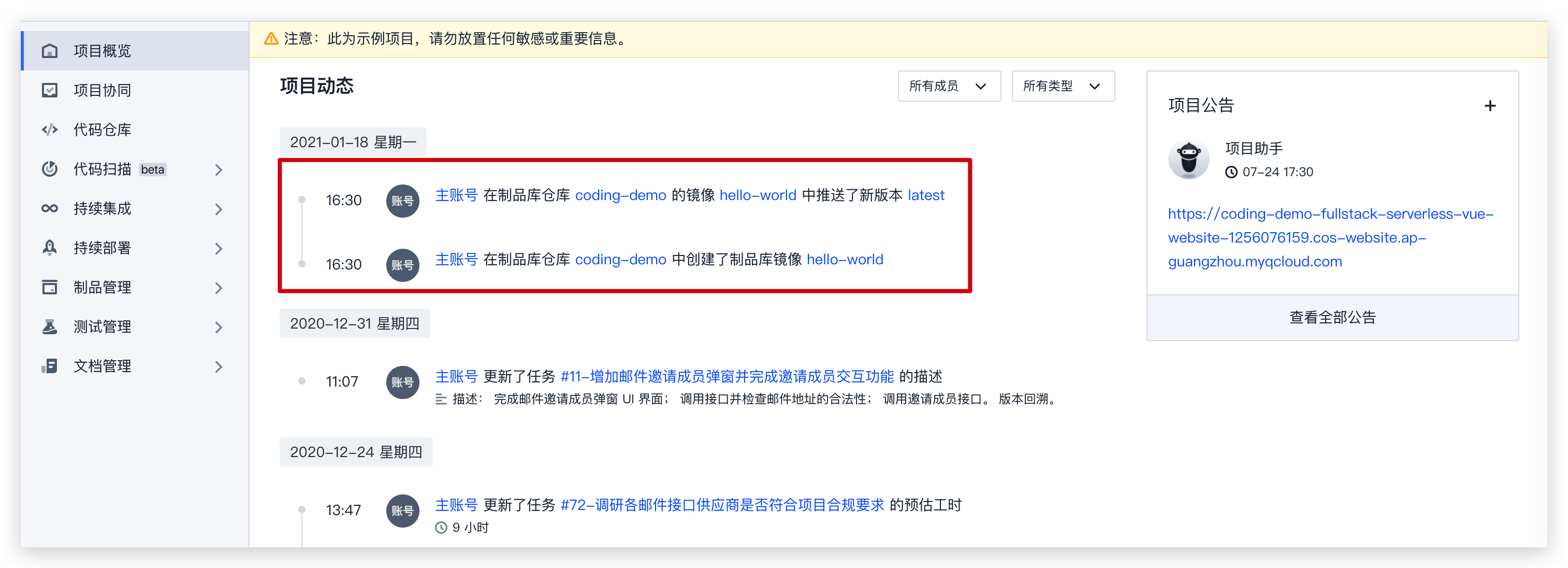1568x568 pixels.
Task: Expand the 持续集成 submenu chevron
Action: [219, 209]
